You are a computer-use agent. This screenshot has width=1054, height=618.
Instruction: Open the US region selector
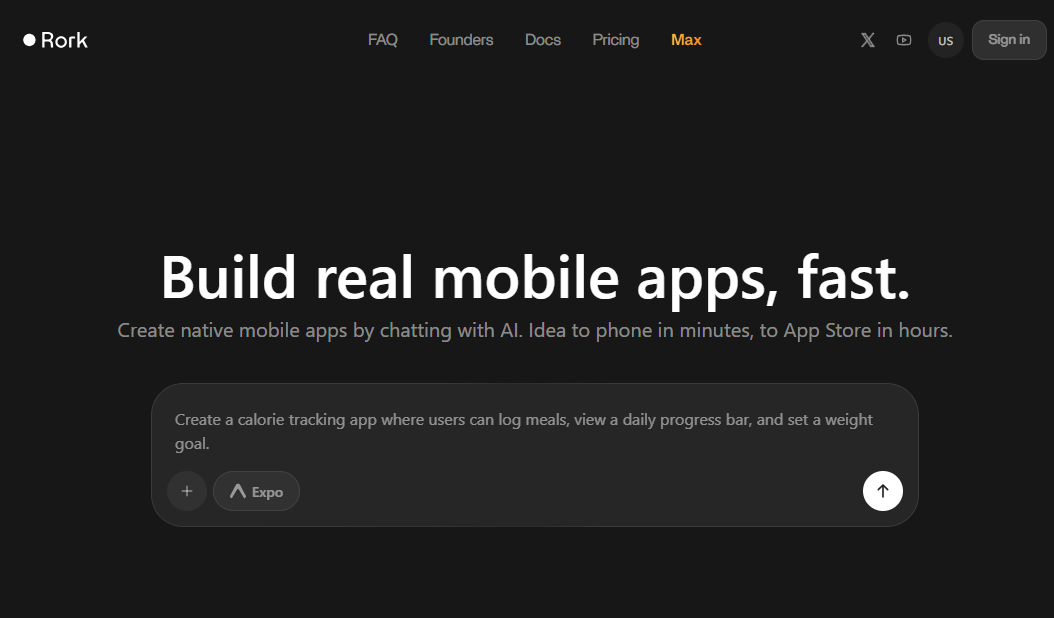tap(946, 40)
